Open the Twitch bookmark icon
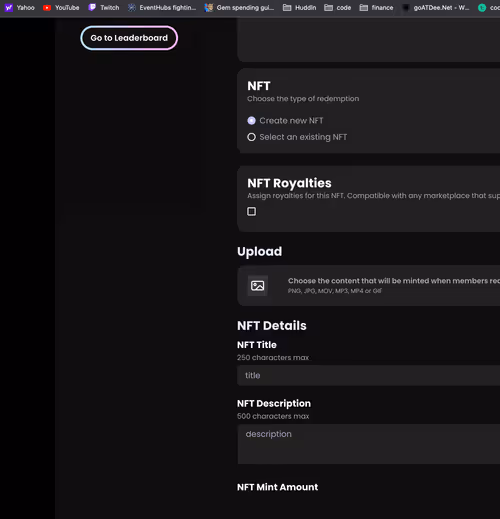This screenshot has height=519, width=500. [92, 7]
